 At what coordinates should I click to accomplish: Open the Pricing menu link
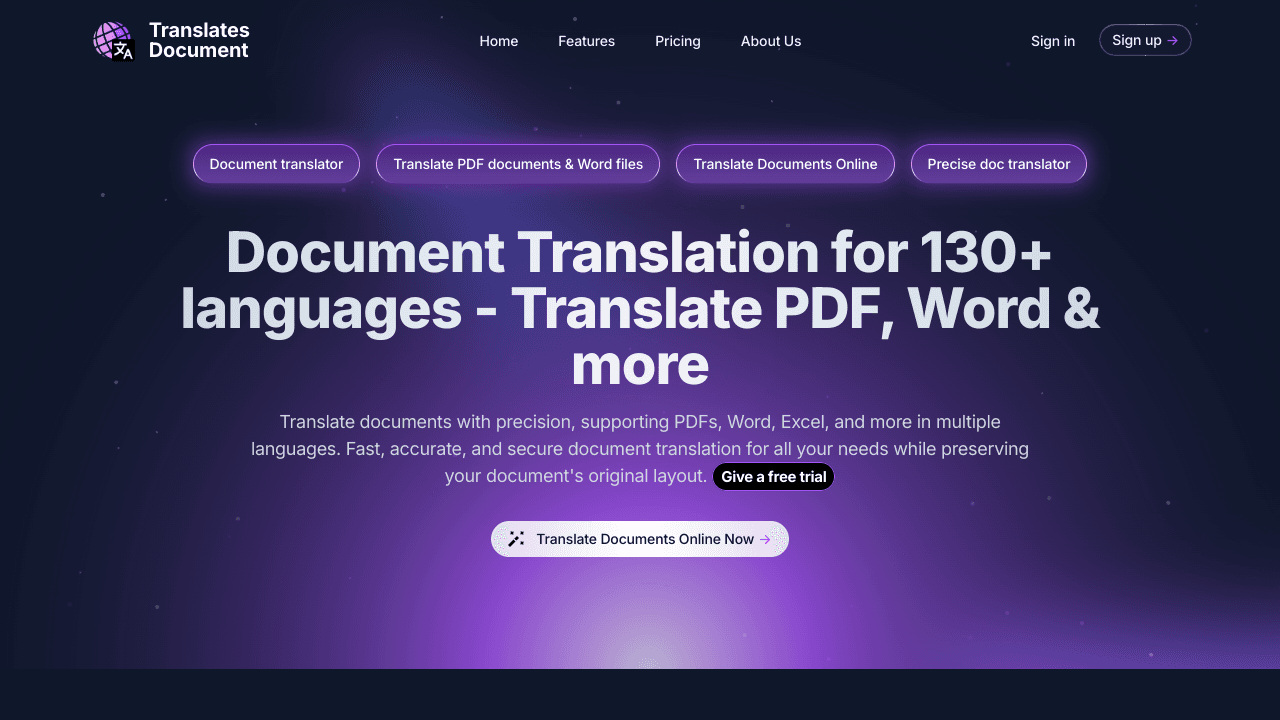(x=678, y=41)
